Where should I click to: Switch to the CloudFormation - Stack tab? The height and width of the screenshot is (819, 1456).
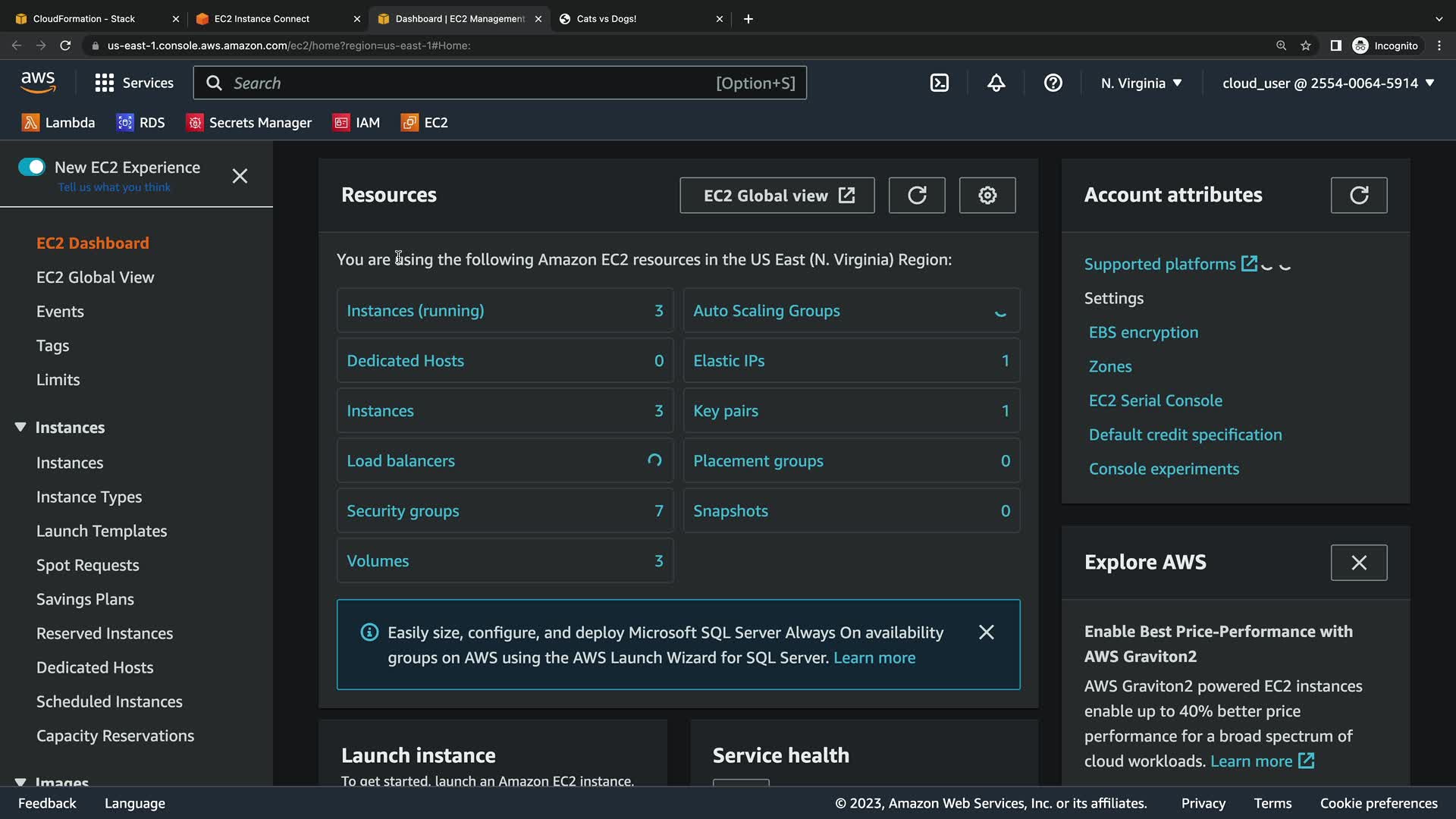click(x=83, y=19)
